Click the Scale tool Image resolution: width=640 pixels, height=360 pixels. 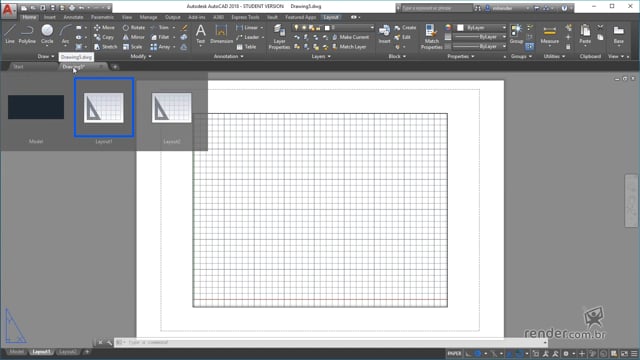(133, 47)
